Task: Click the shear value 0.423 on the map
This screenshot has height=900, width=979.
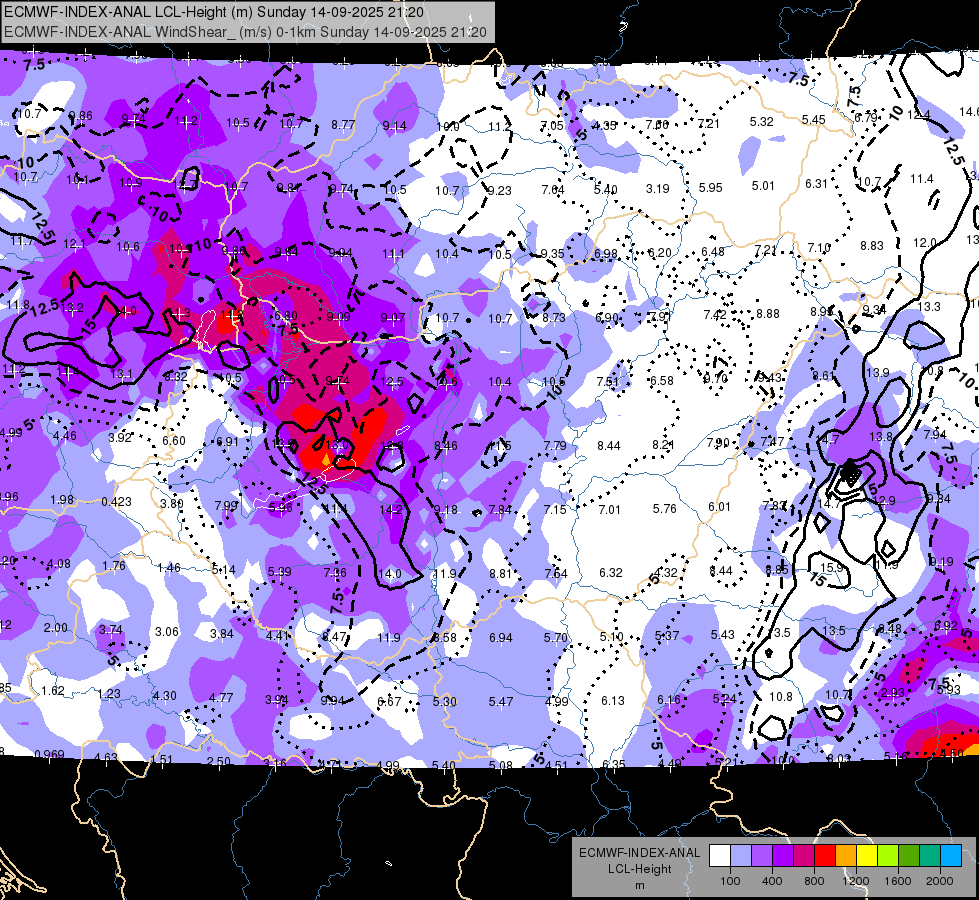Action: coord(117,502)
